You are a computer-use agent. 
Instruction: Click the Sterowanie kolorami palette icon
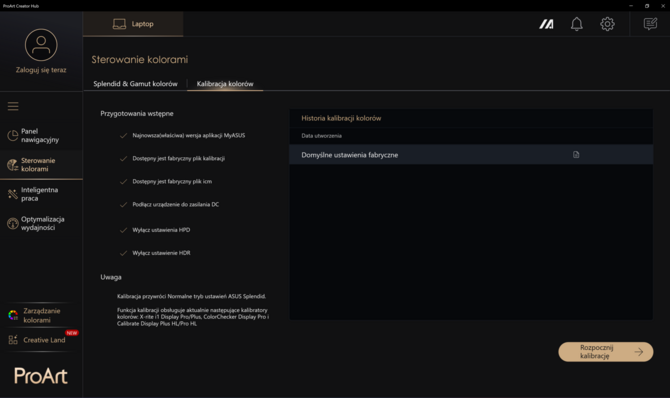click(13, 165)
